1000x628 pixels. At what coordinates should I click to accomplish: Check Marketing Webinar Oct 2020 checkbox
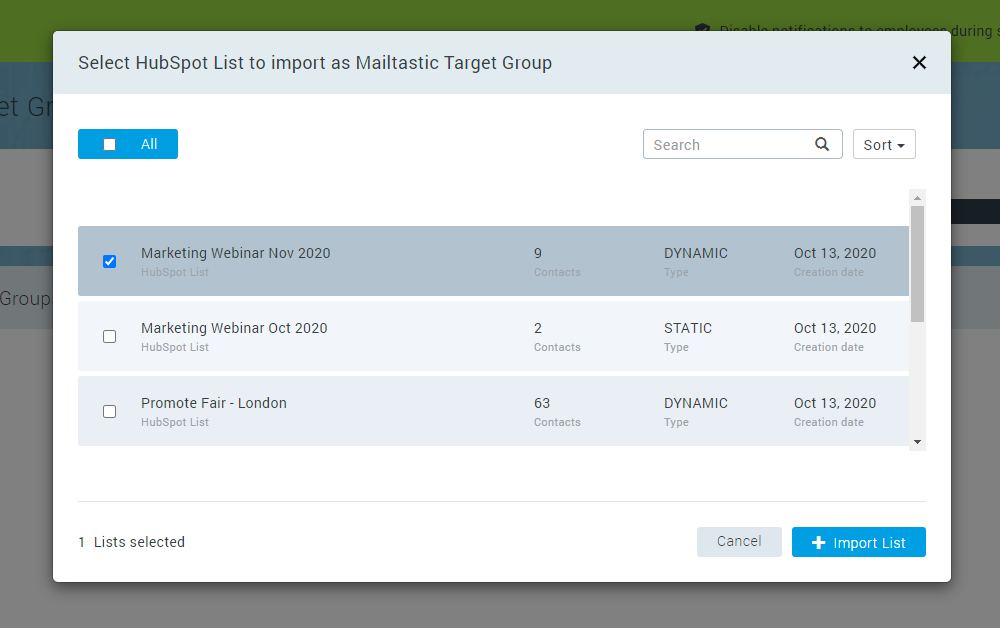pyautogui.click(x=110, y=337)
